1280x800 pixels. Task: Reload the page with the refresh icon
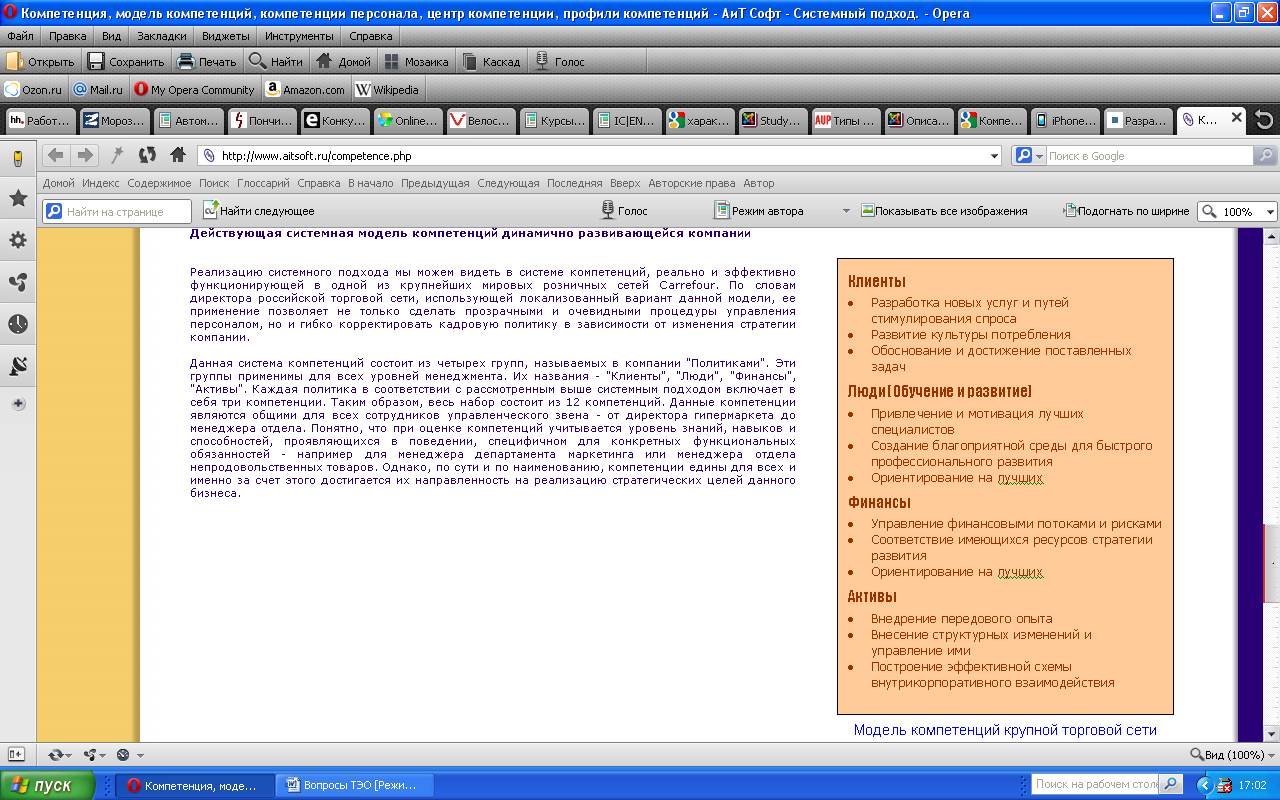[148, 155]
